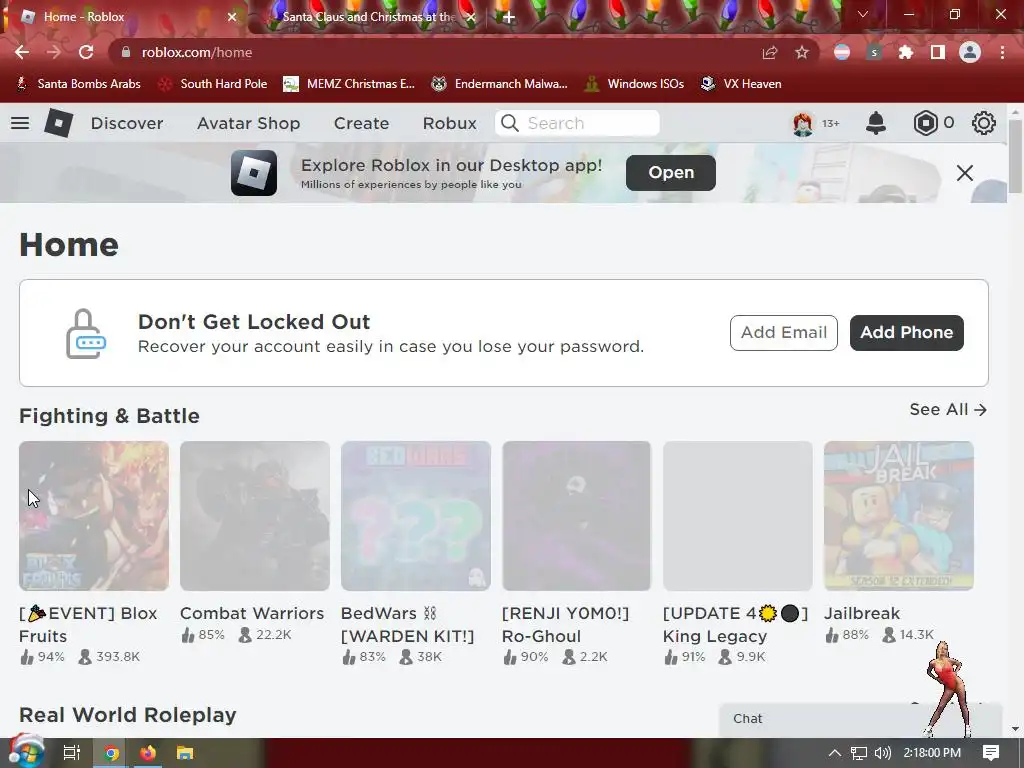Open the VX Heaven bookmark

coord(741,84)
